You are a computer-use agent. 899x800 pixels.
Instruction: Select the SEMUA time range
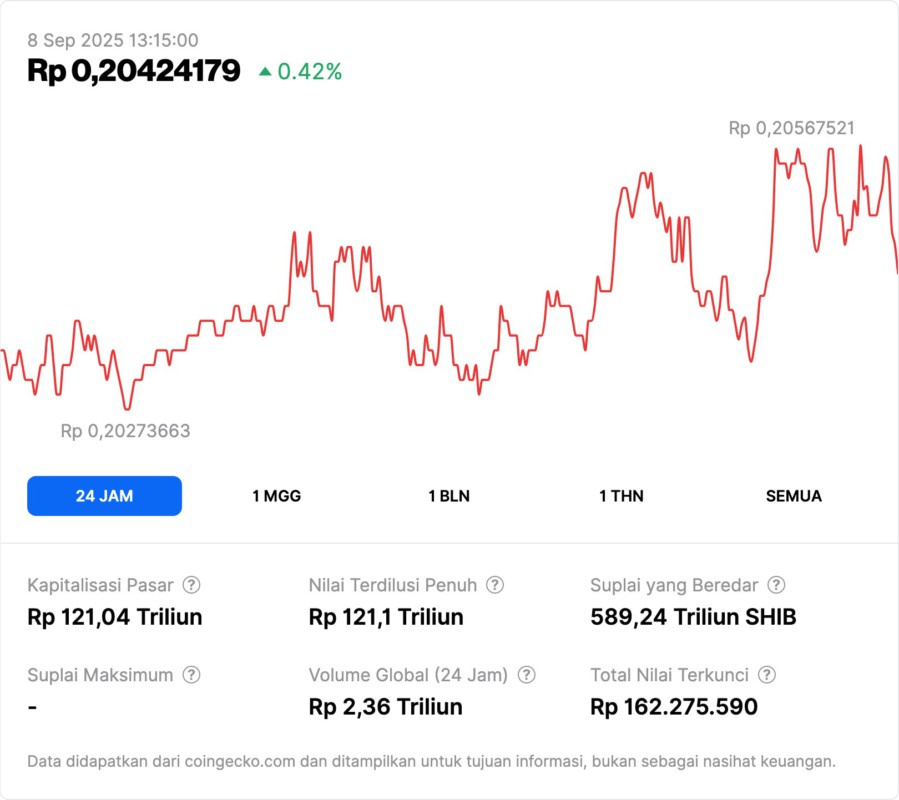794,496
